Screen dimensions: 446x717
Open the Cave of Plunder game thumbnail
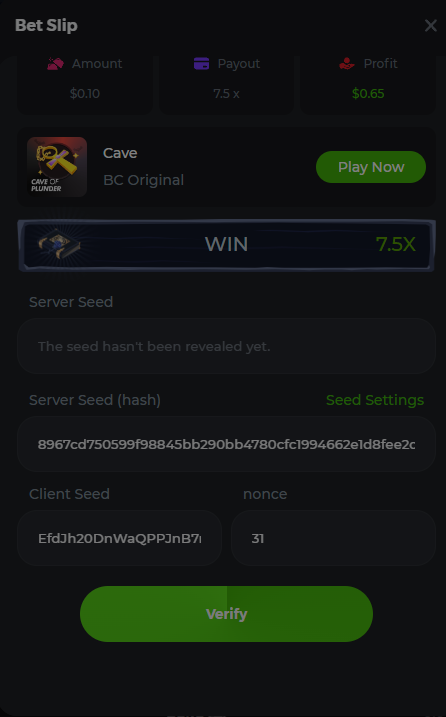[57, 167]
